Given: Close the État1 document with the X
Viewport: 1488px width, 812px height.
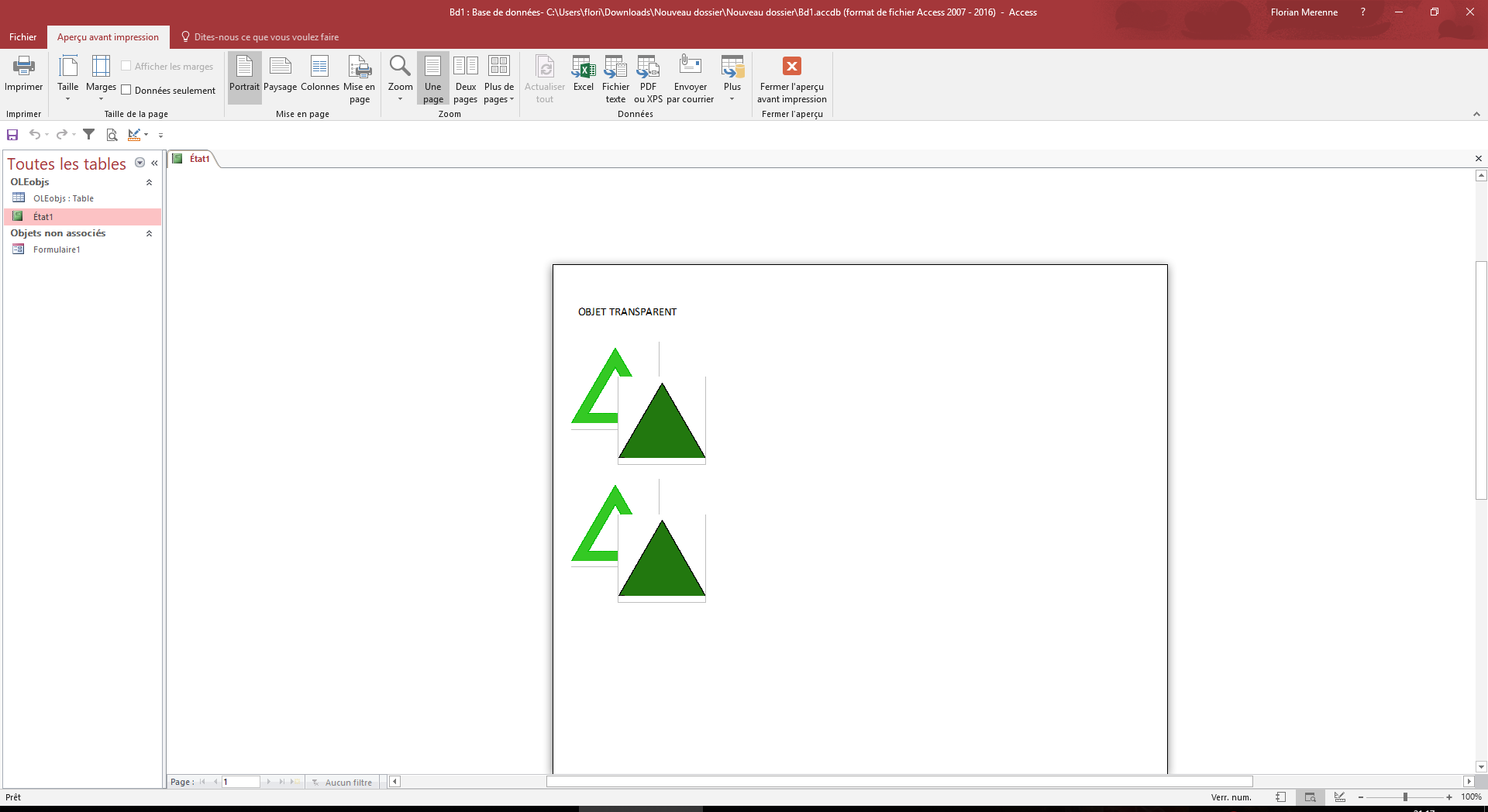Looking at the screenshot, I should click(1478, 159).
